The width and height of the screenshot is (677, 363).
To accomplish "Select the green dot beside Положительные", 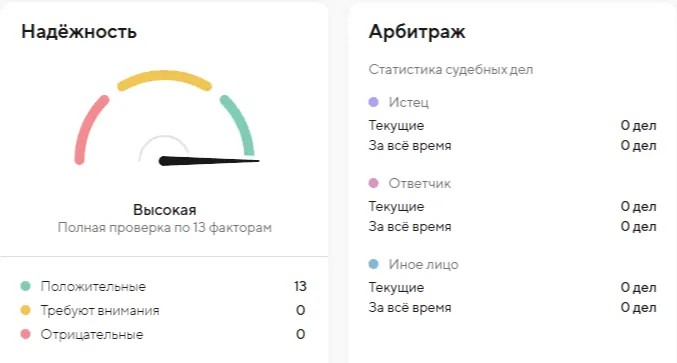I will pyautogui.click(x=25, y=286).
